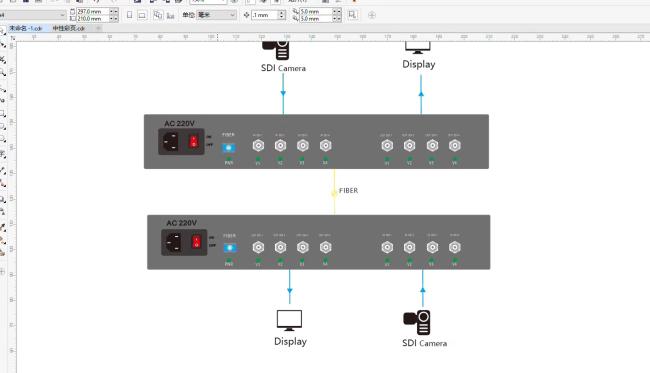
Task: Click the current page layout icon
Action: coord(170,15)
